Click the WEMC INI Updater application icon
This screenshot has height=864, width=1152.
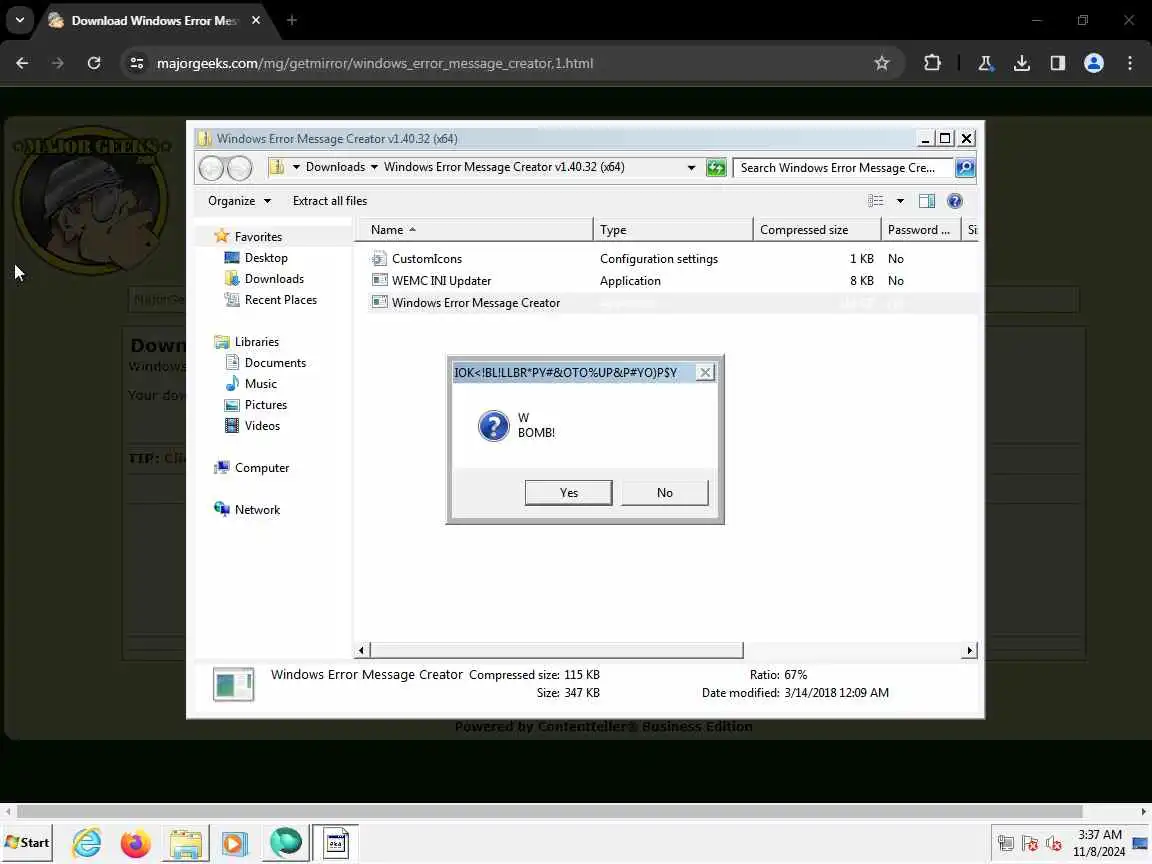(379, 280)
